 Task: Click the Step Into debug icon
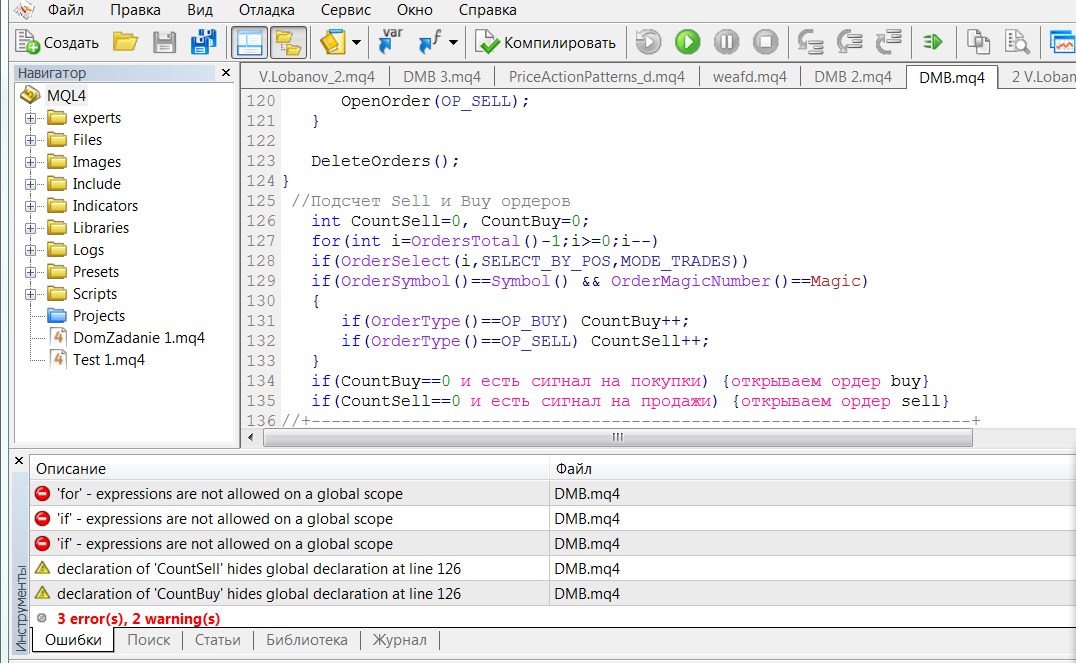(x=810, y=43)
